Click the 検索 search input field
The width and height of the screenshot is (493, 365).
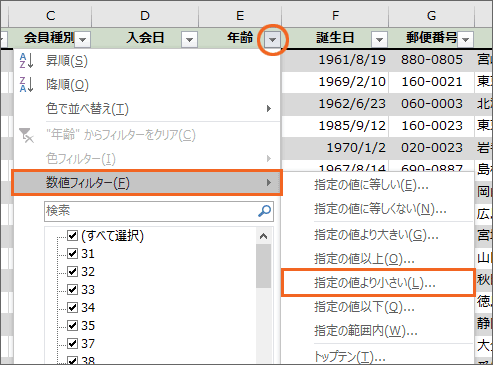[x=159, y=211]
